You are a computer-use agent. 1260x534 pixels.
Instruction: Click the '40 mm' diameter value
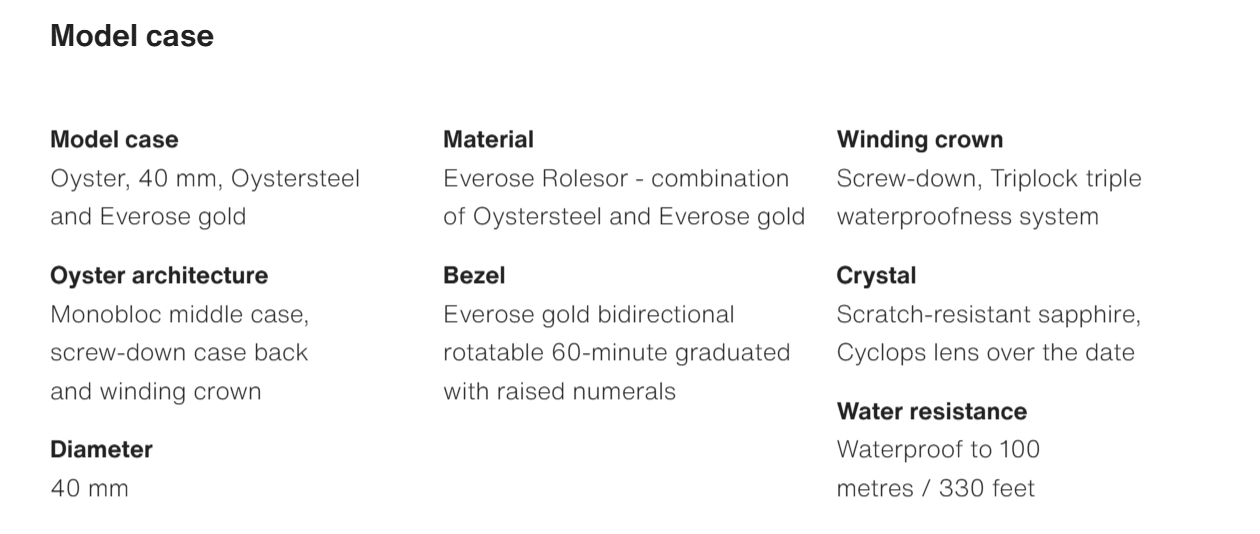[89, 488]
